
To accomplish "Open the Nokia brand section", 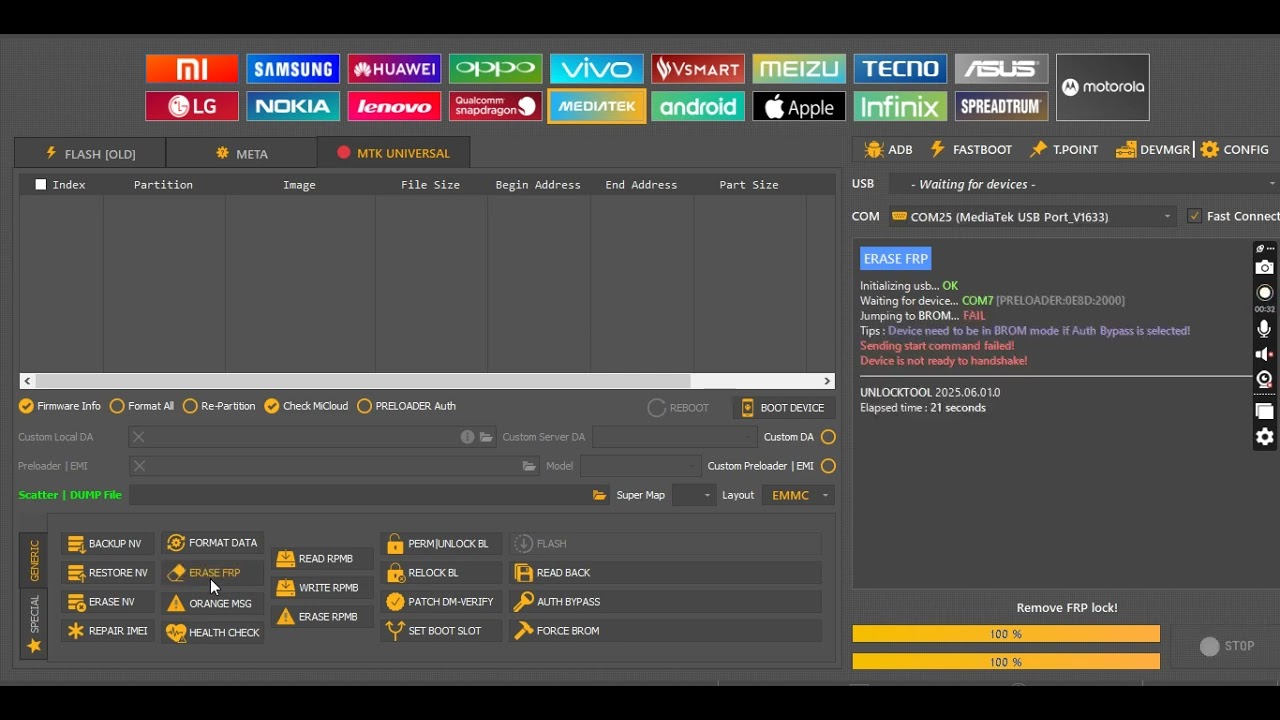I will [x=293, y=106].
